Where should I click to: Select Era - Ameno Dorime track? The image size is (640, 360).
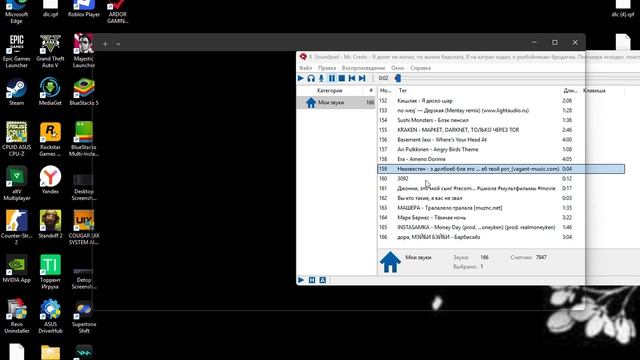[501, 159]
